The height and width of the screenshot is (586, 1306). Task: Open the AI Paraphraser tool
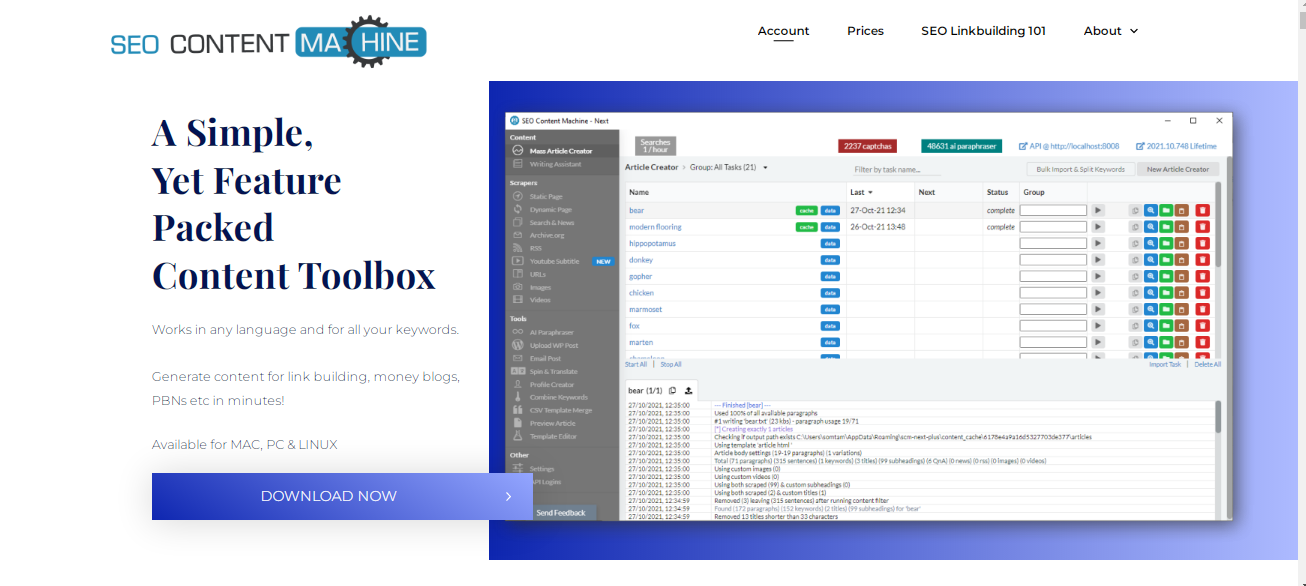coord(552,332)
